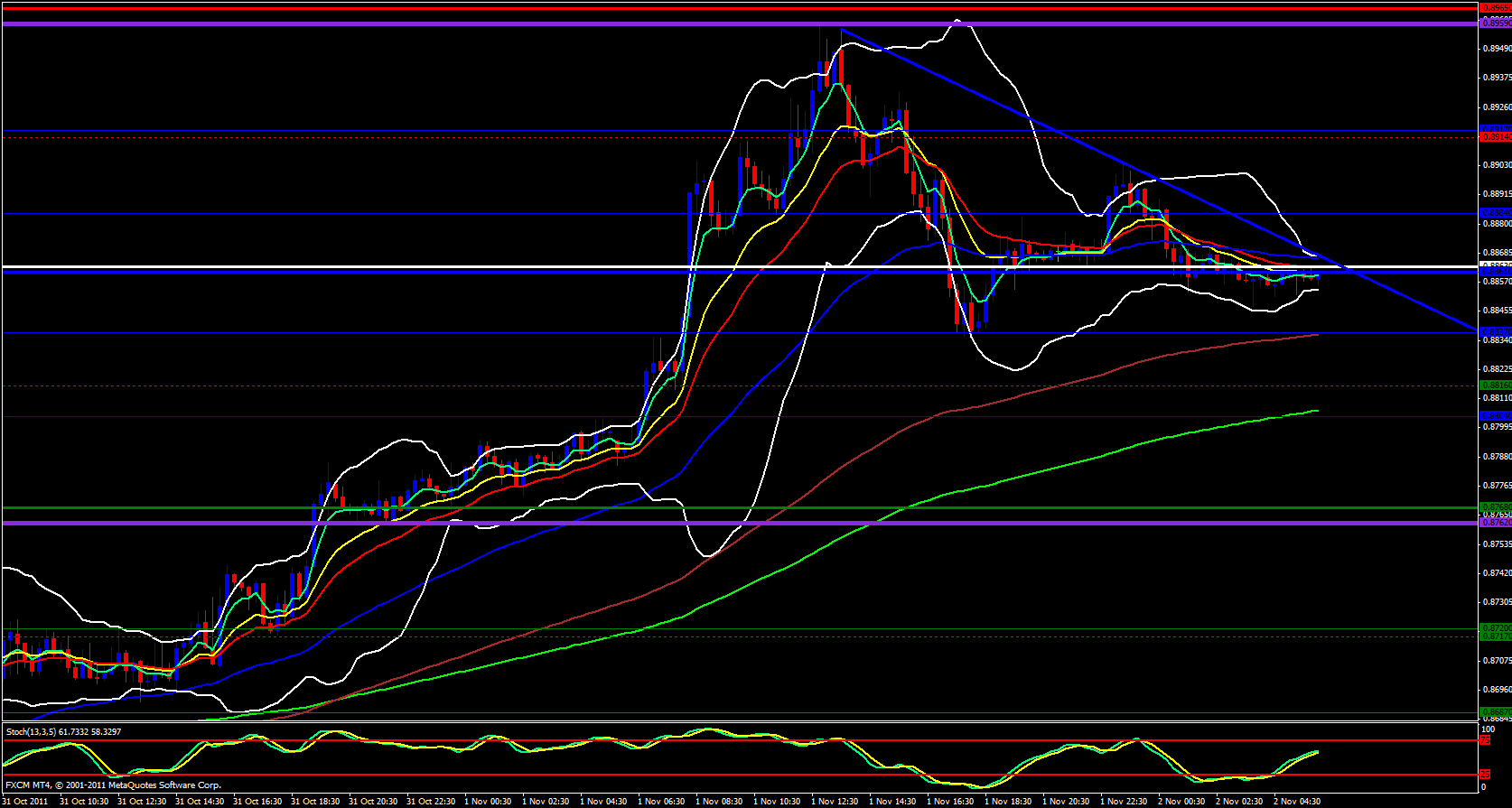Click the green 0.88160 price label
The width and height of the screenshot is (1512, 808).
point(1495,385)
